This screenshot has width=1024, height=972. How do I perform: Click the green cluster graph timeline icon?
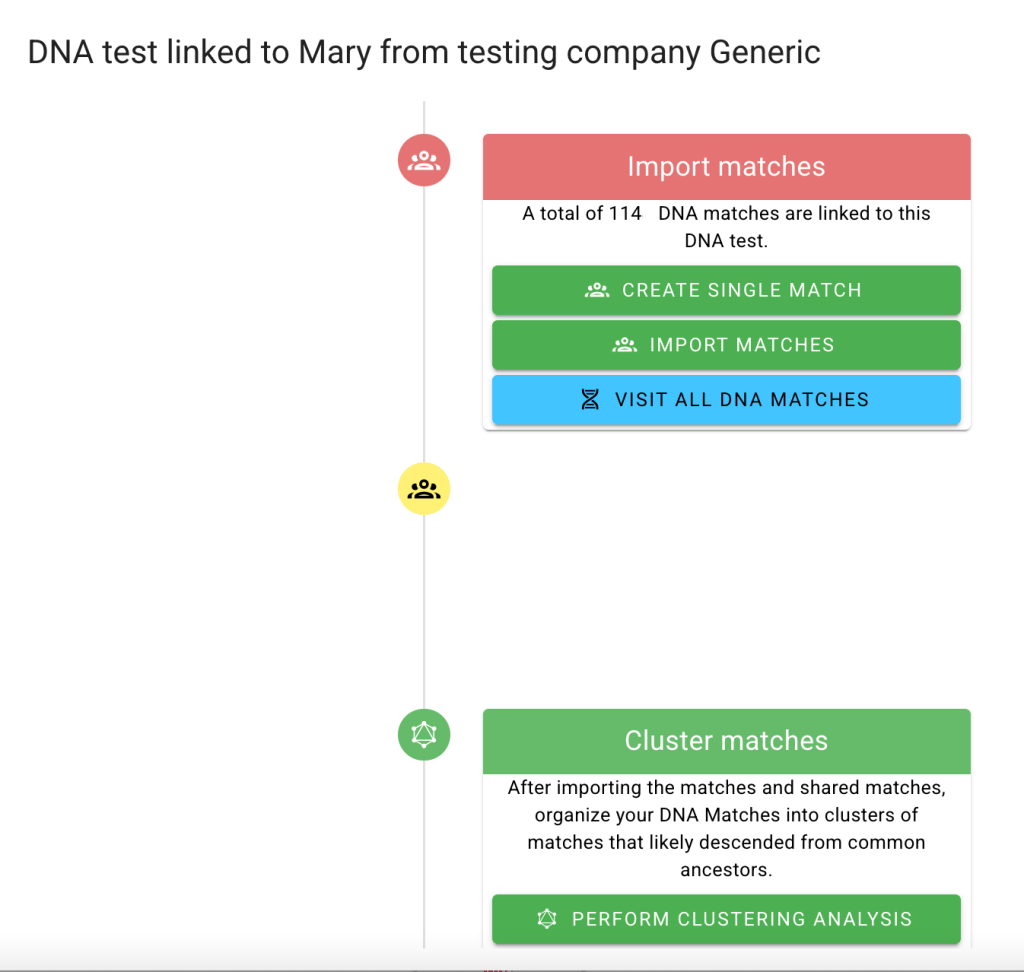424,735
